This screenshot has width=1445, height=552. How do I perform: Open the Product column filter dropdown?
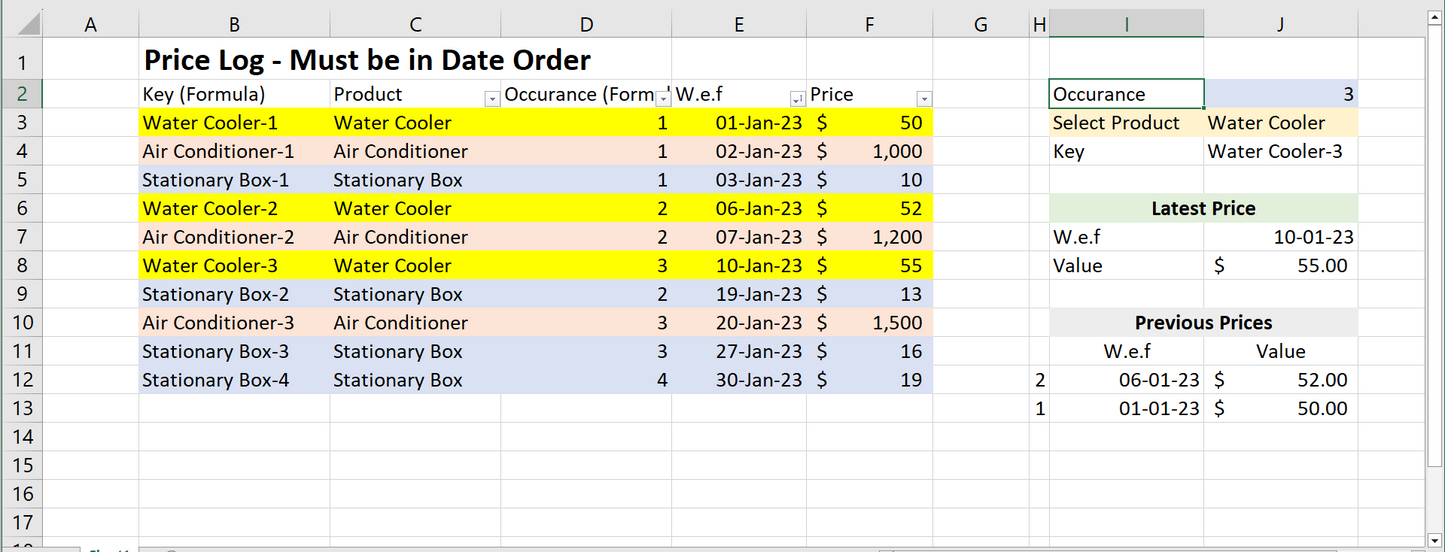[x=491, y=98]
